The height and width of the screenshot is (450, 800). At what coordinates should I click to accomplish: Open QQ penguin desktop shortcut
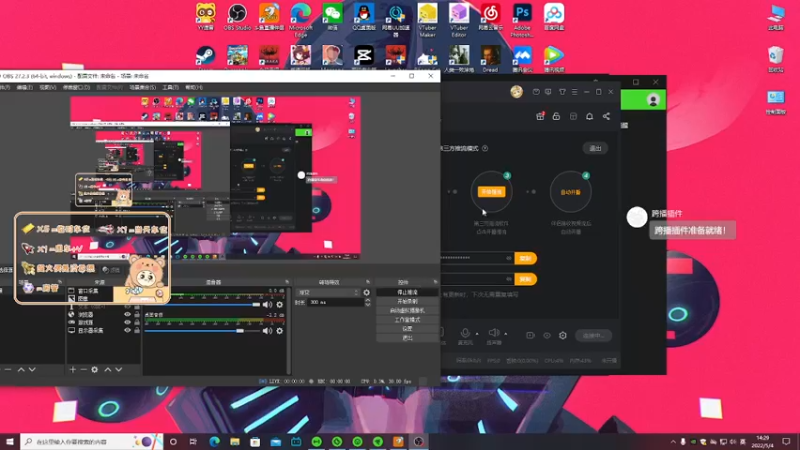tap(364, 17)
